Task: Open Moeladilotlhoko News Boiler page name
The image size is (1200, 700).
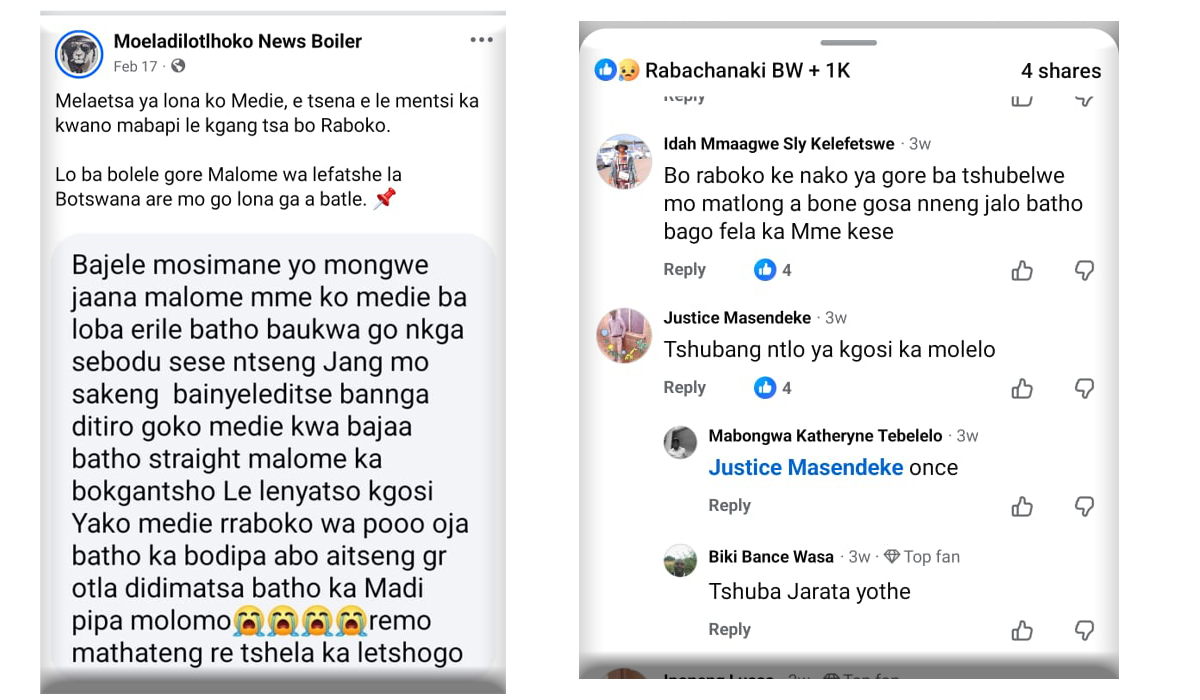Action: tap(237, 41)
